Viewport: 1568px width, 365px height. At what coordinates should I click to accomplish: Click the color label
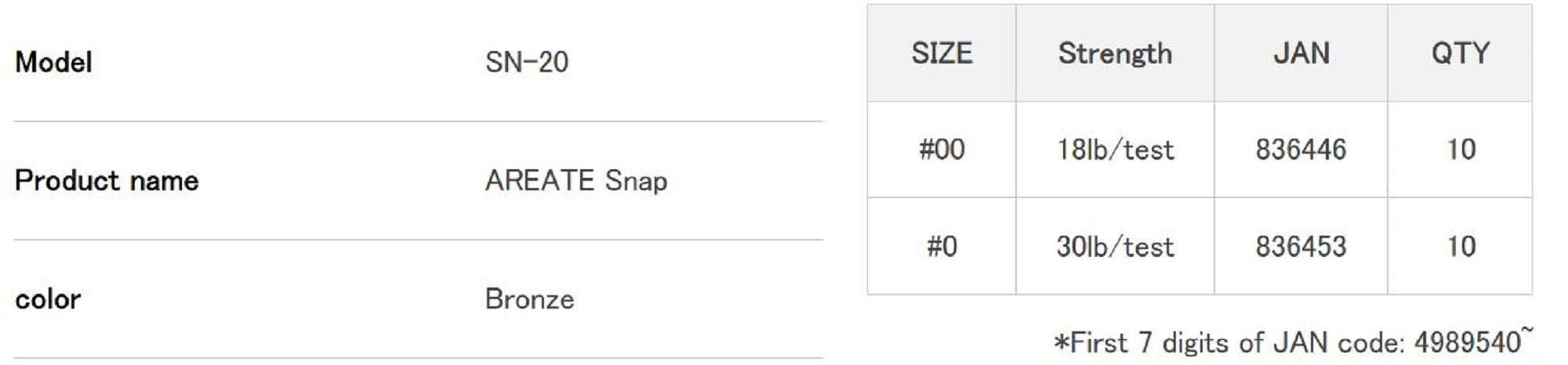pos(48,299)
